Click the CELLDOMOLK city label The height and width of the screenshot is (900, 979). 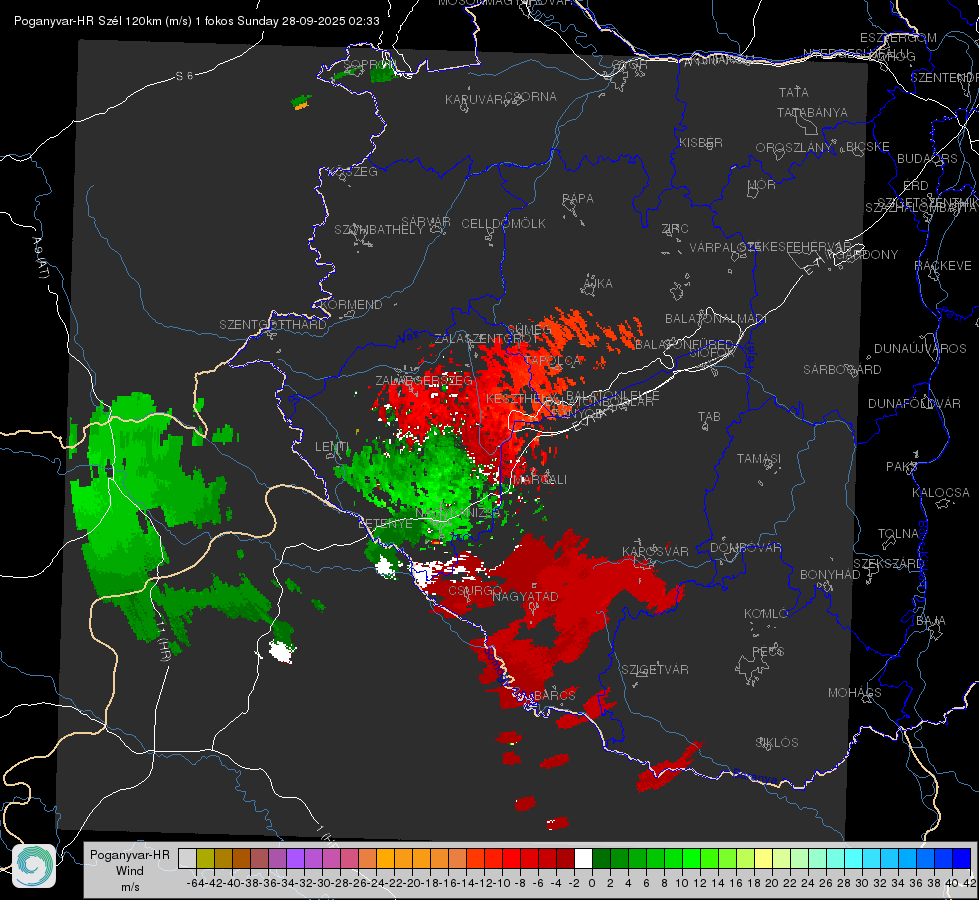[503, 224]
